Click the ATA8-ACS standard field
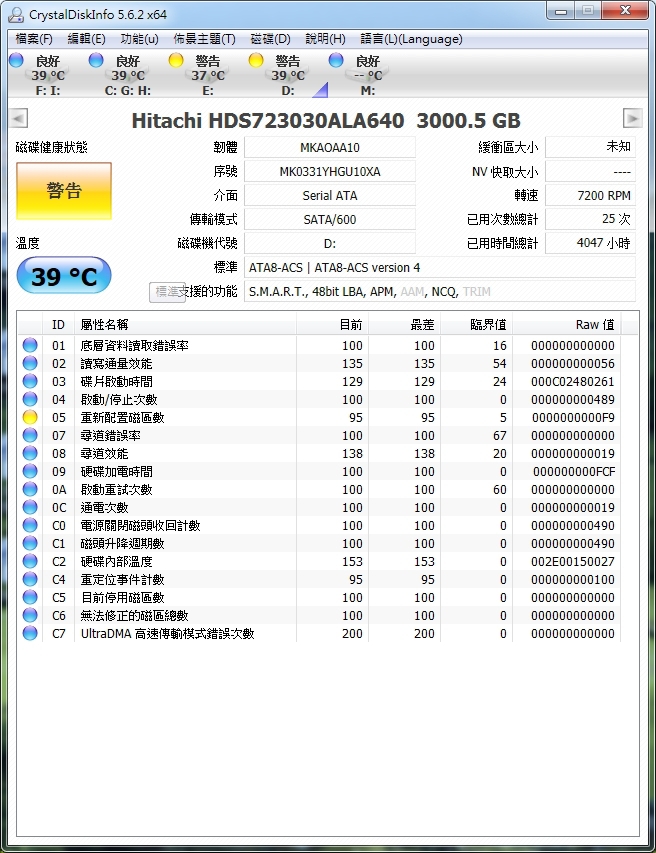This screenshot has height=853, width=656. pyautogui.click(x=440, y=267)
